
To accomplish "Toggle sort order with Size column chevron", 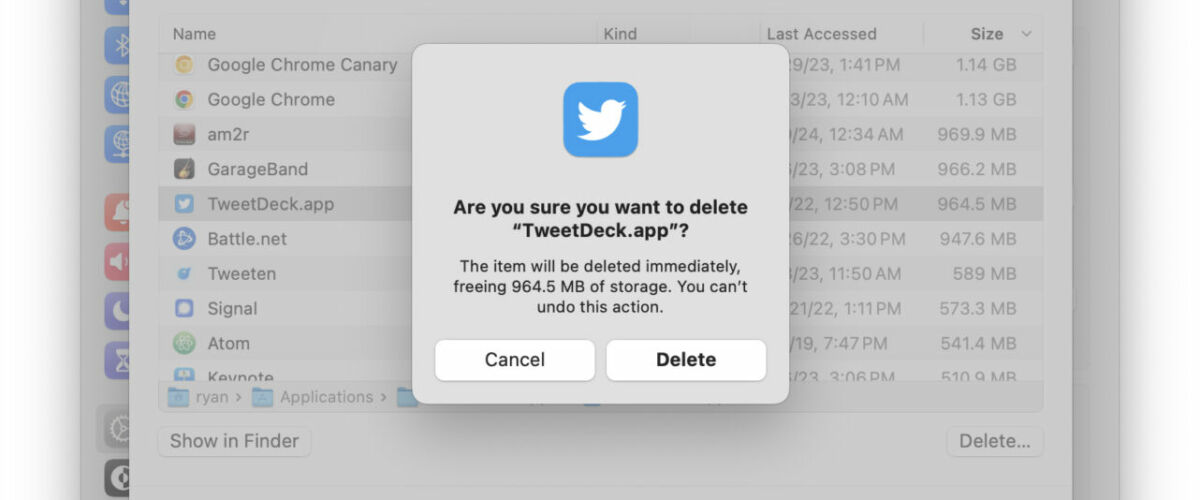I will (x=1026, y=34).
